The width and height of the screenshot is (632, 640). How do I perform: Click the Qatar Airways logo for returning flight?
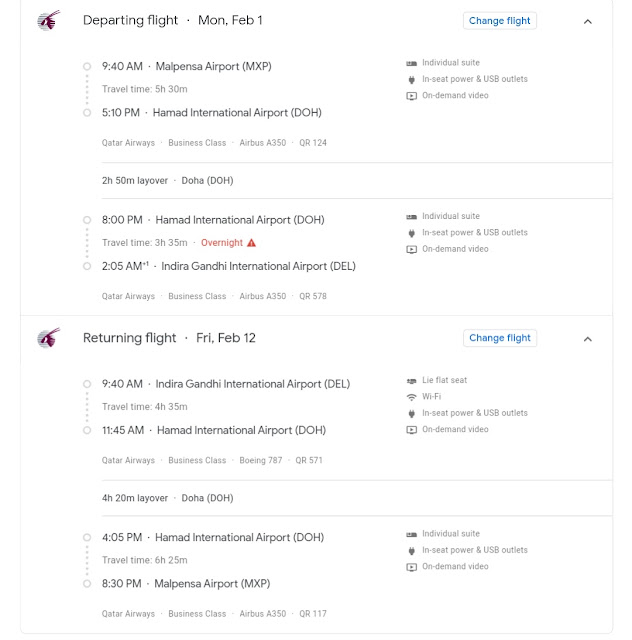49,338
